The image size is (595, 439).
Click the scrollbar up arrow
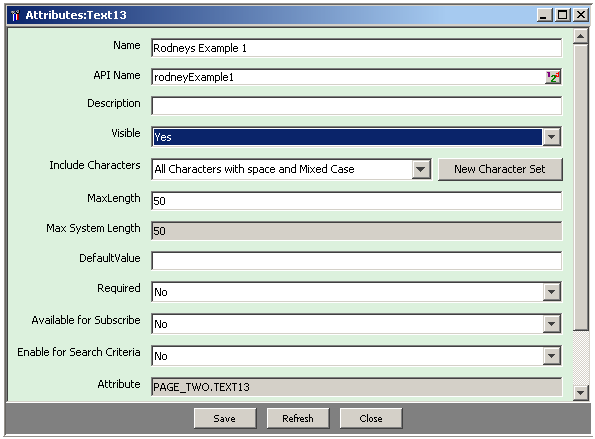click(580, 36)
